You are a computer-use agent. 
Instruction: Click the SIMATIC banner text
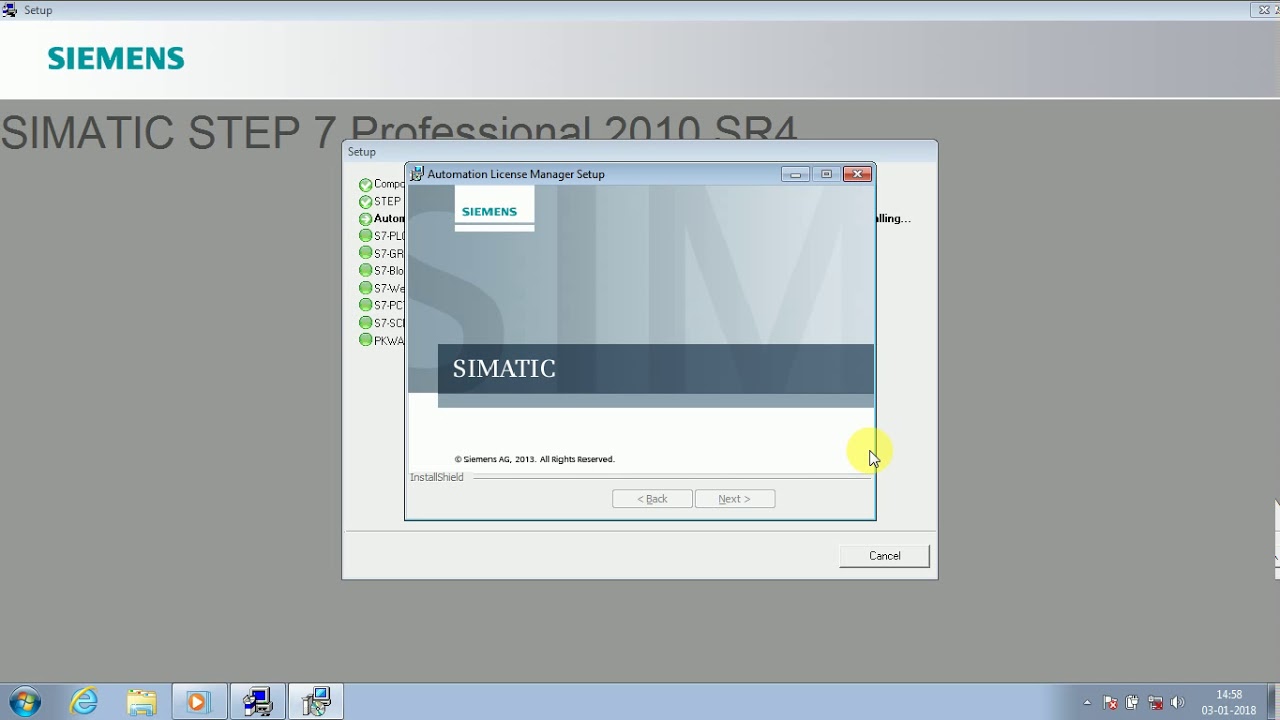click(504, 369)
